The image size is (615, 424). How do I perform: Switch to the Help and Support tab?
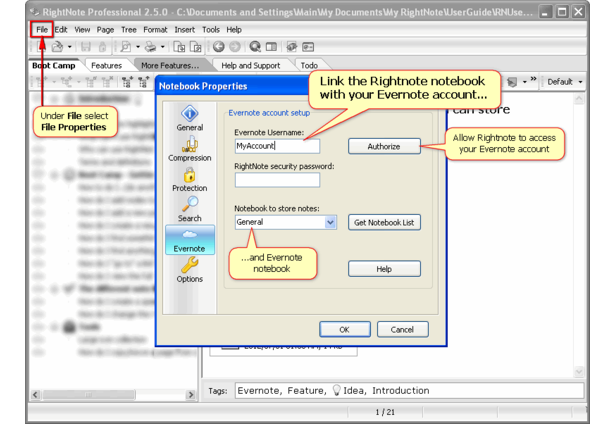(251, 66)
